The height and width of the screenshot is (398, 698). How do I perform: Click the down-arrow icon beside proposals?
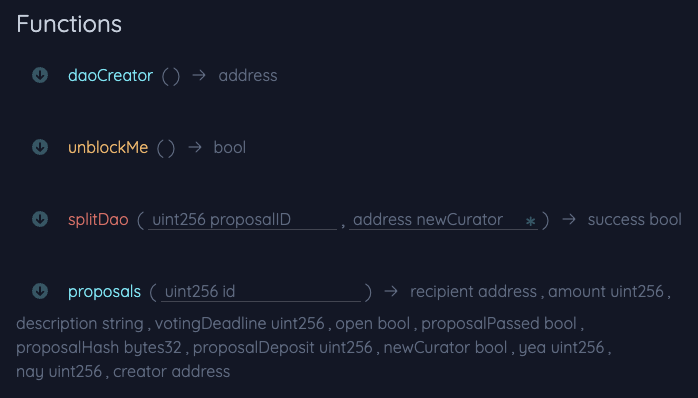tap(40, 291)
